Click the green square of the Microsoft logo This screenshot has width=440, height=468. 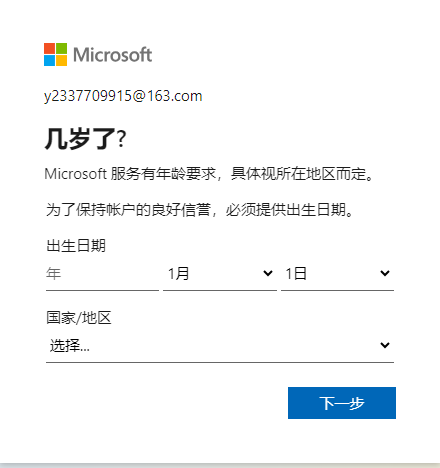(x=61, y=48)
